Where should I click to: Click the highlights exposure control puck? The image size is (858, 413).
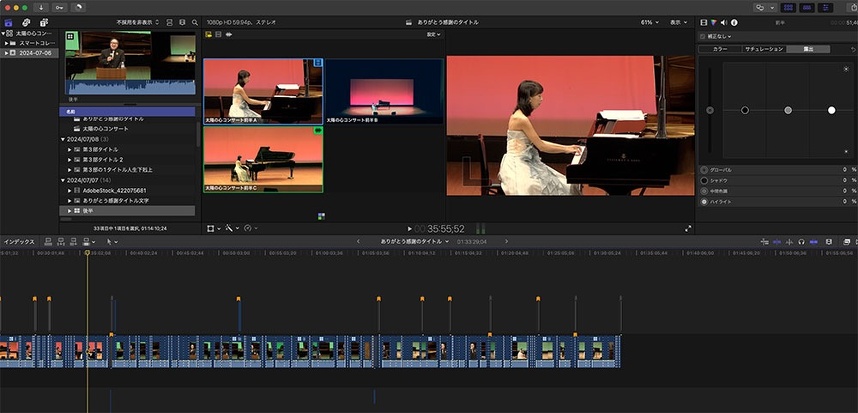pyautogui.click(x=831, y=110)
